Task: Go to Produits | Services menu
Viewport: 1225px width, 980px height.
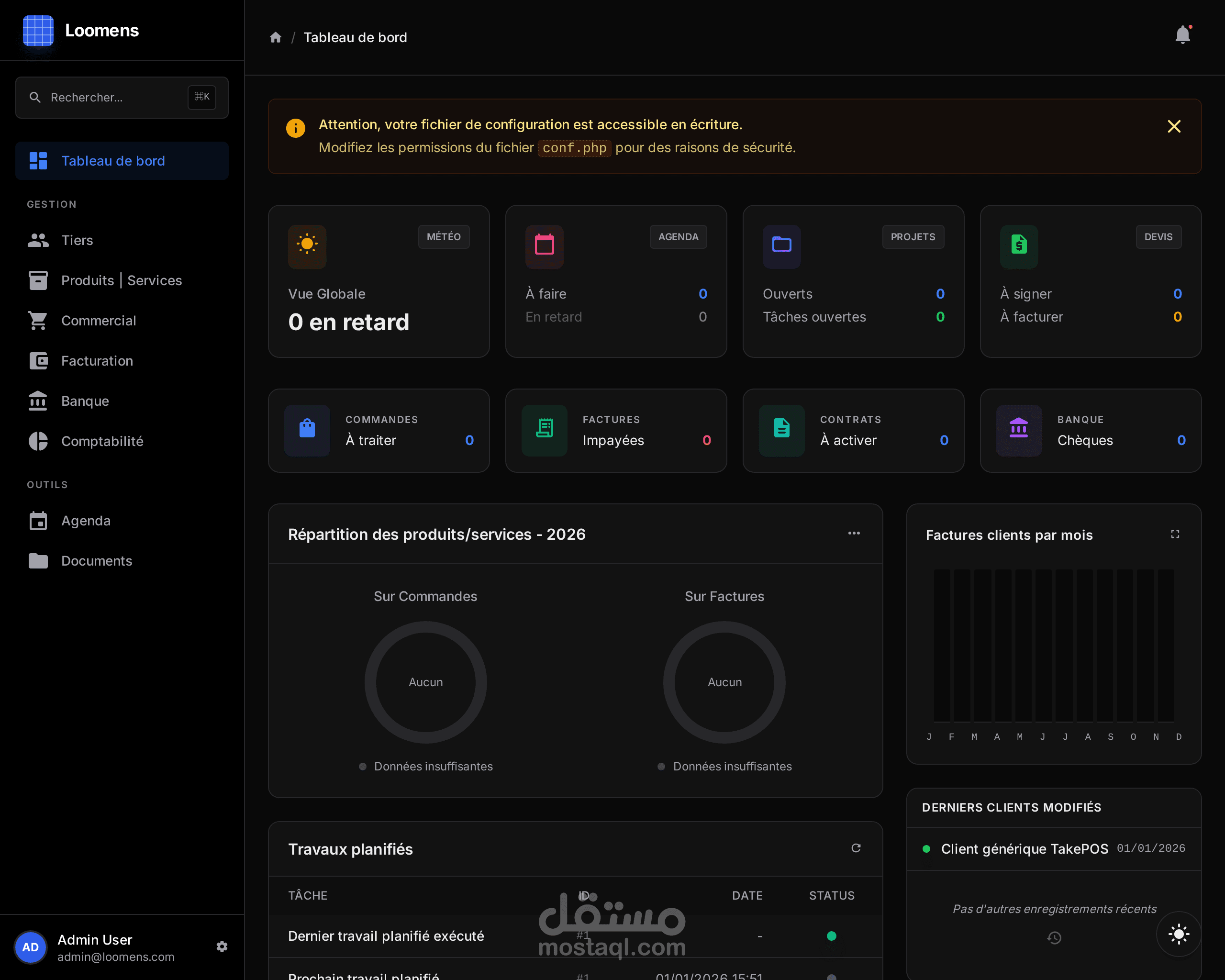Action: click(x=121, y=280)
